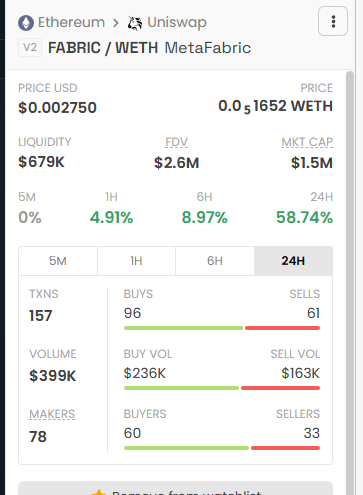
Task: Click the star icon on watchlist button
Action: click(99, 492)
